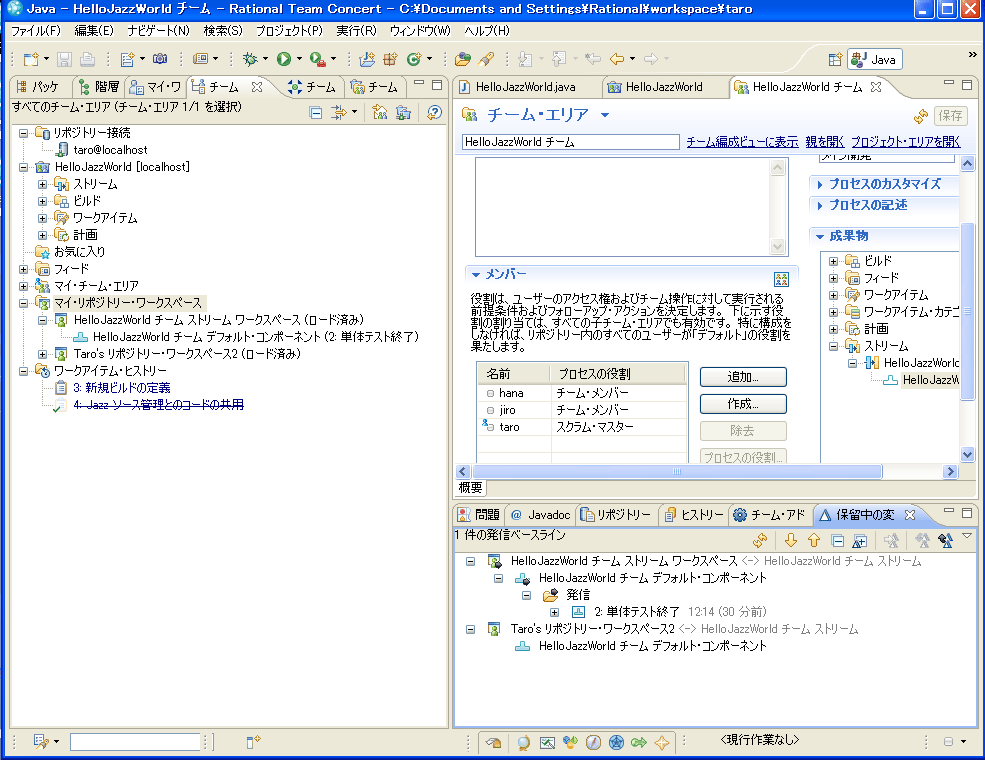The height and width of the screenshot is (760, 985).
Task: Click the team invitation icon in メンバー header
Action: tap(781, 280)
